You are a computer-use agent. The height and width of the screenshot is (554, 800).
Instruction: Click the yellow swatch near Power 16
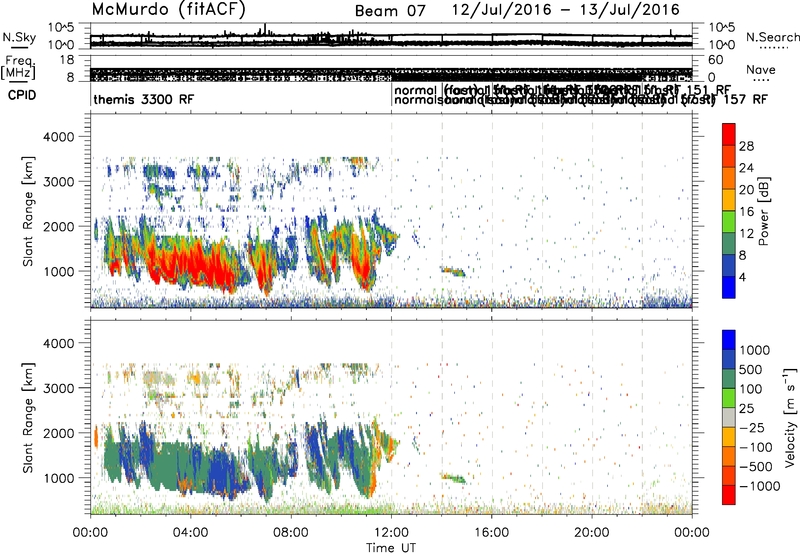coord(729,200)
